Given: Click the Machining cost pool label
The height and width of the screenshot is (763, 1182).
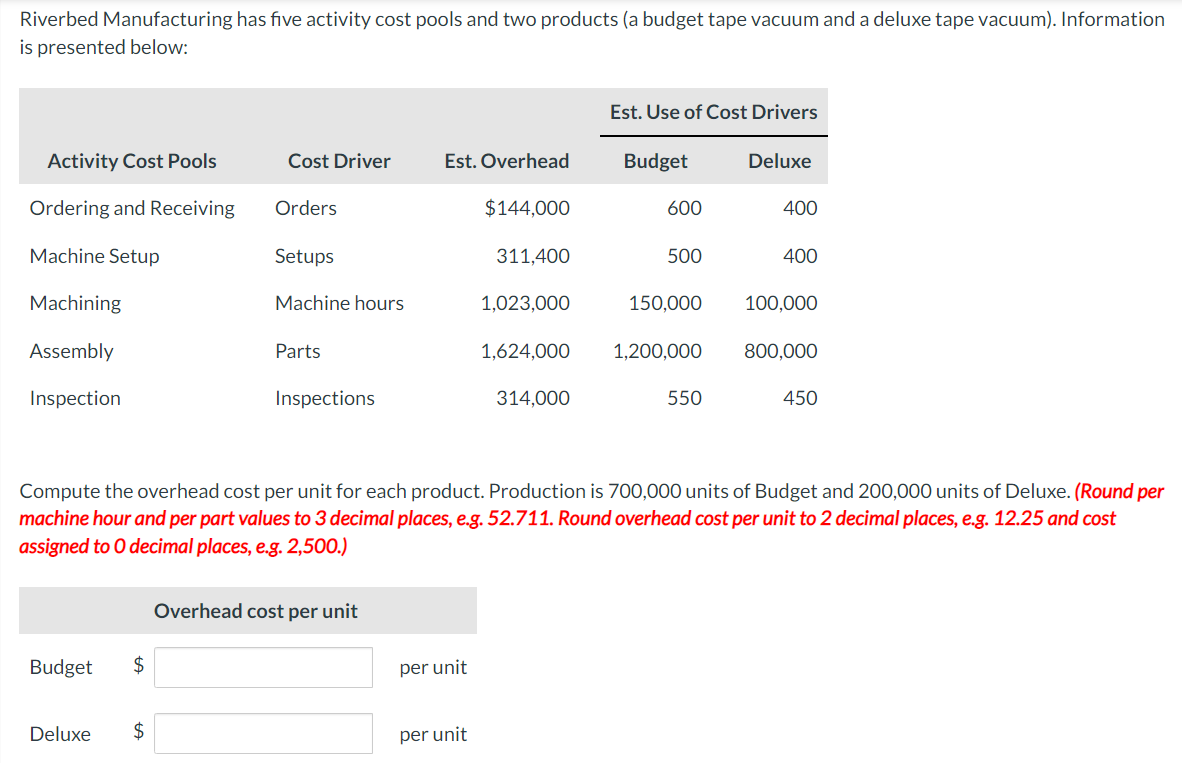Looking at the screenshot, I should (75, 303).
